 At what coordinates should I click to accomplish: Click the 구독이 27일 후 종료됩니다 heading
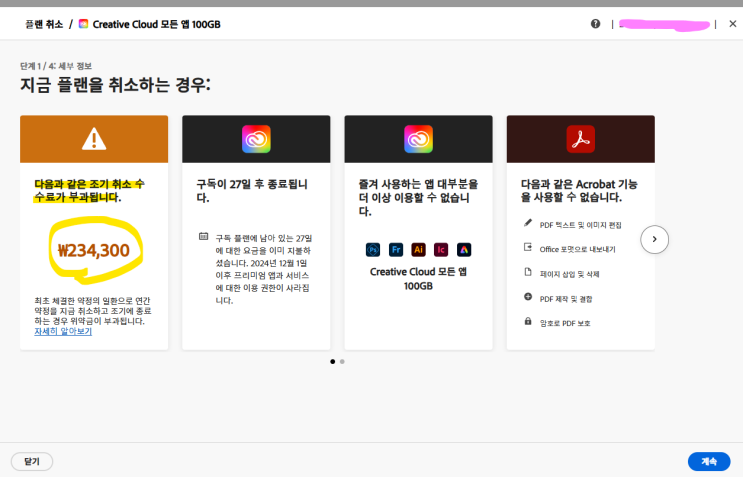coord(252,190)
